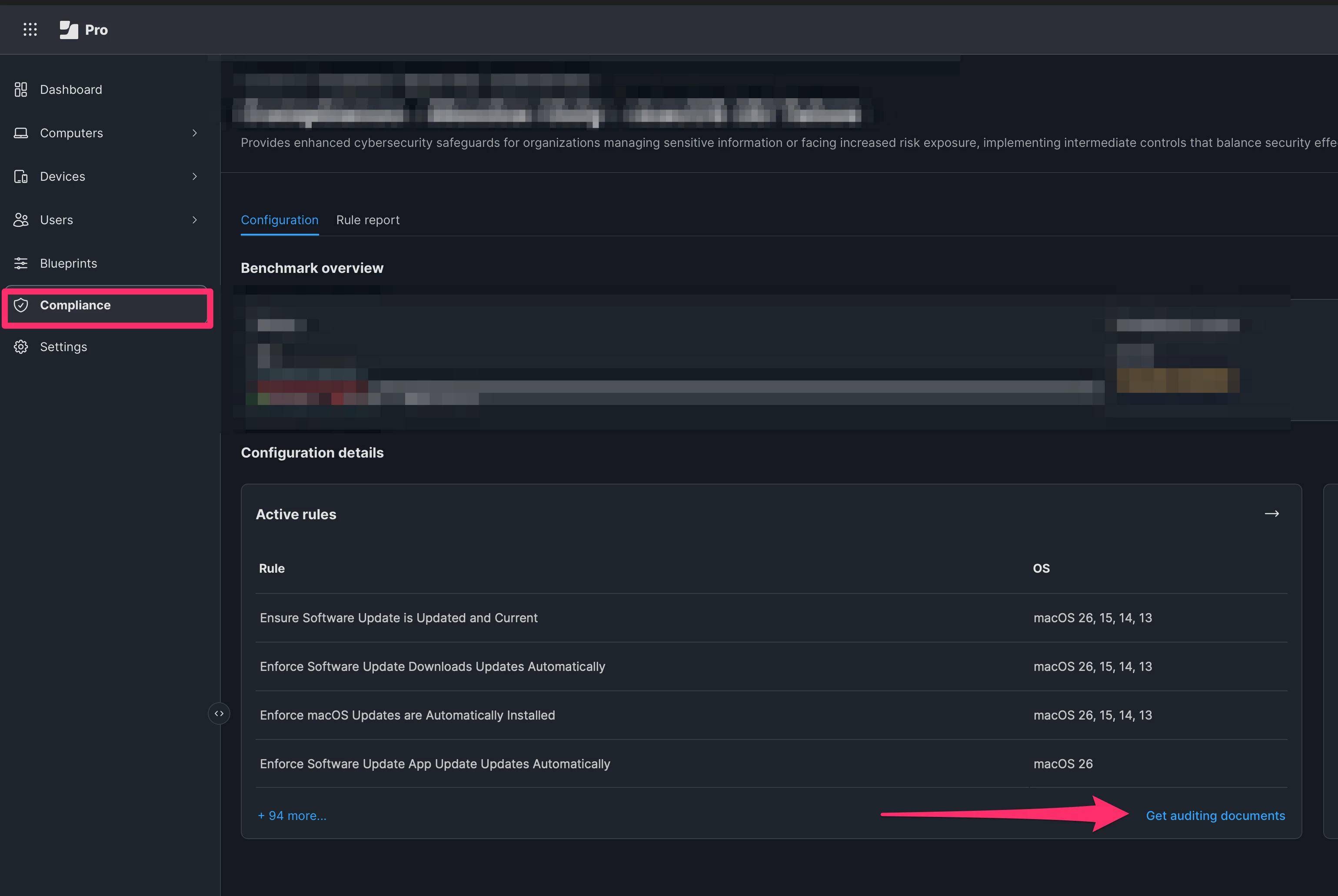
Task: Click the Get auditing documents link
Action: pyautogui.click(x=1215, y=816)
